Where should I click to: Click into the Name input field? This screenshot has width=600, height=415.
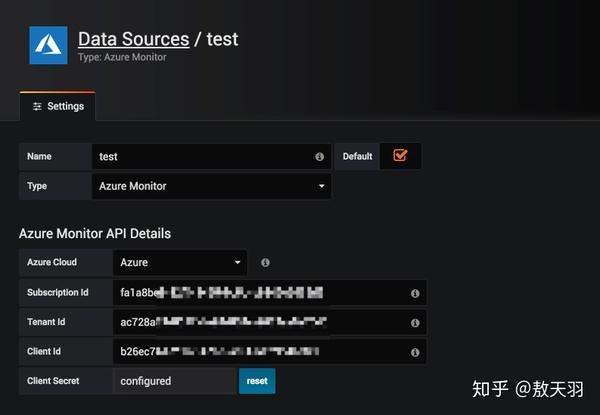coord(200,157)
